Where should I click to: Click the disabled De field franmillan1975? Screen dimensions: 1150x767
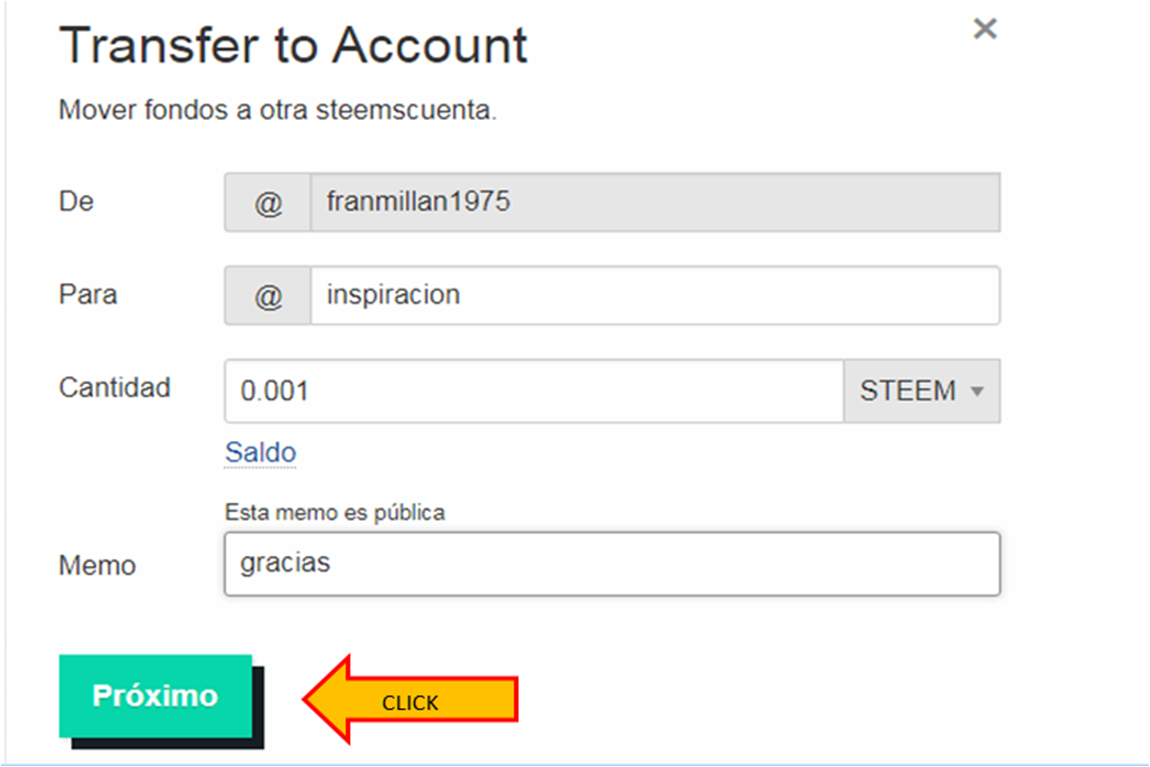[x=654, y=203]
